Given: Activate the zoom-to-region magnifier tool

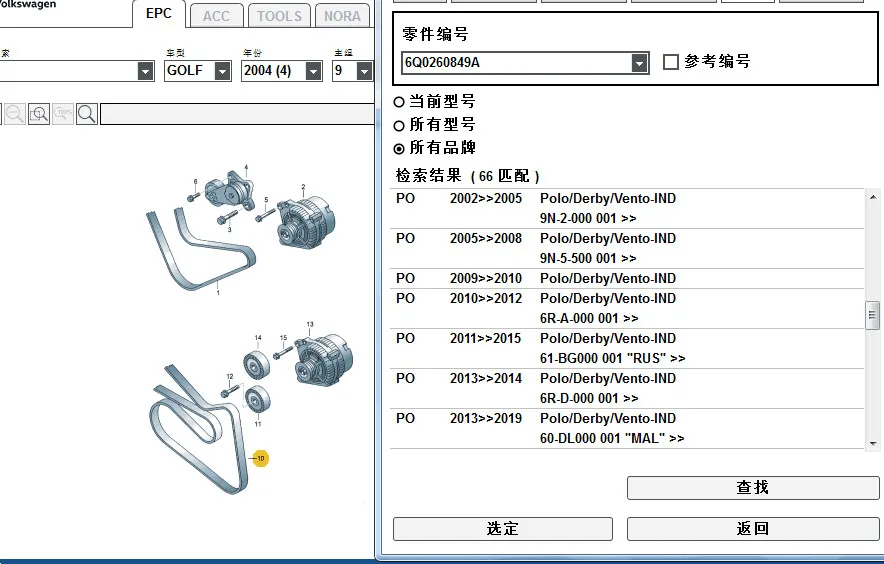Looking at the screenshot, I should [39, 114].
